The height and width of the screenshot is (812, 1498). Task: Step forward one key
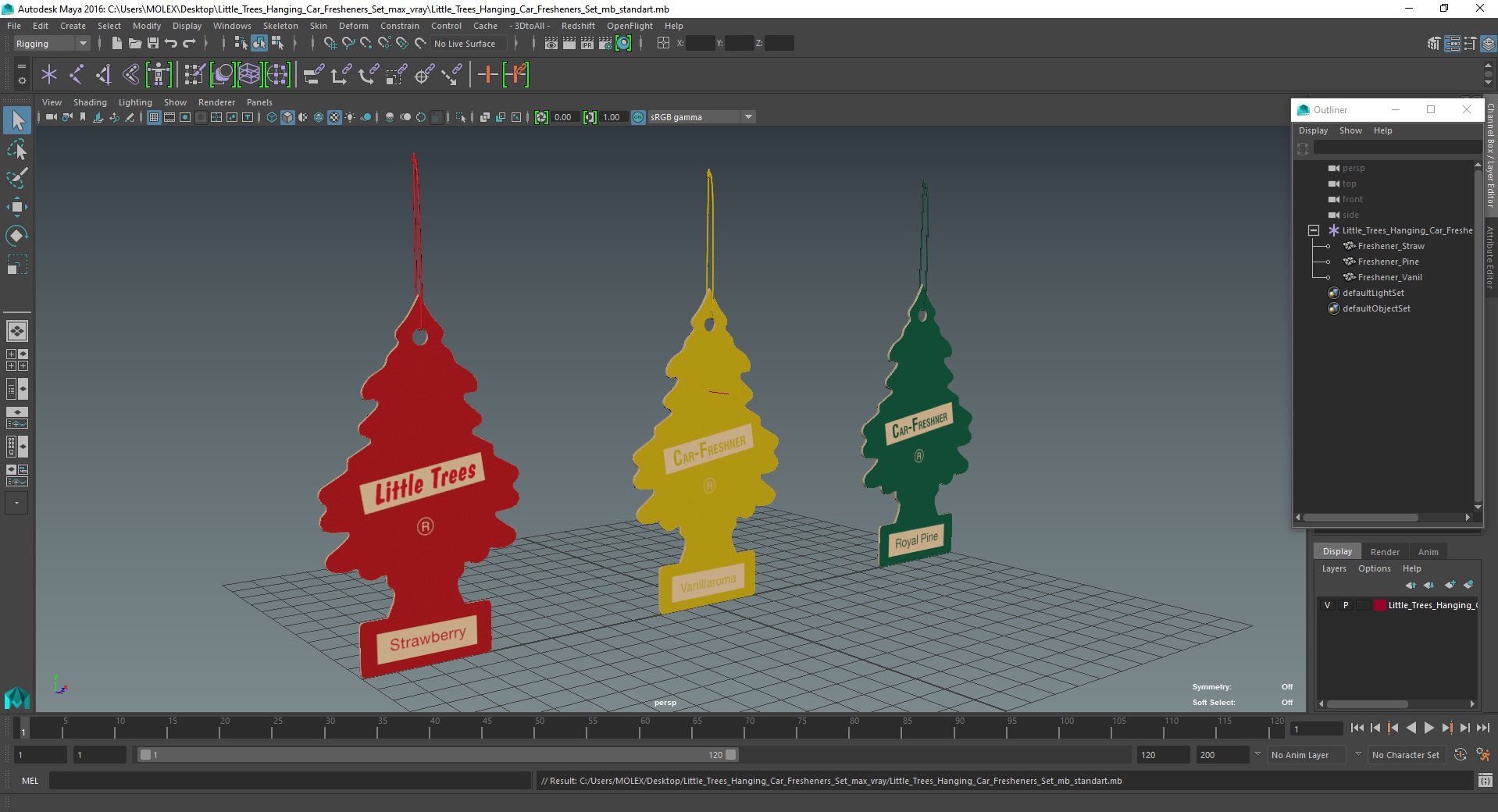coord(1447,728)
